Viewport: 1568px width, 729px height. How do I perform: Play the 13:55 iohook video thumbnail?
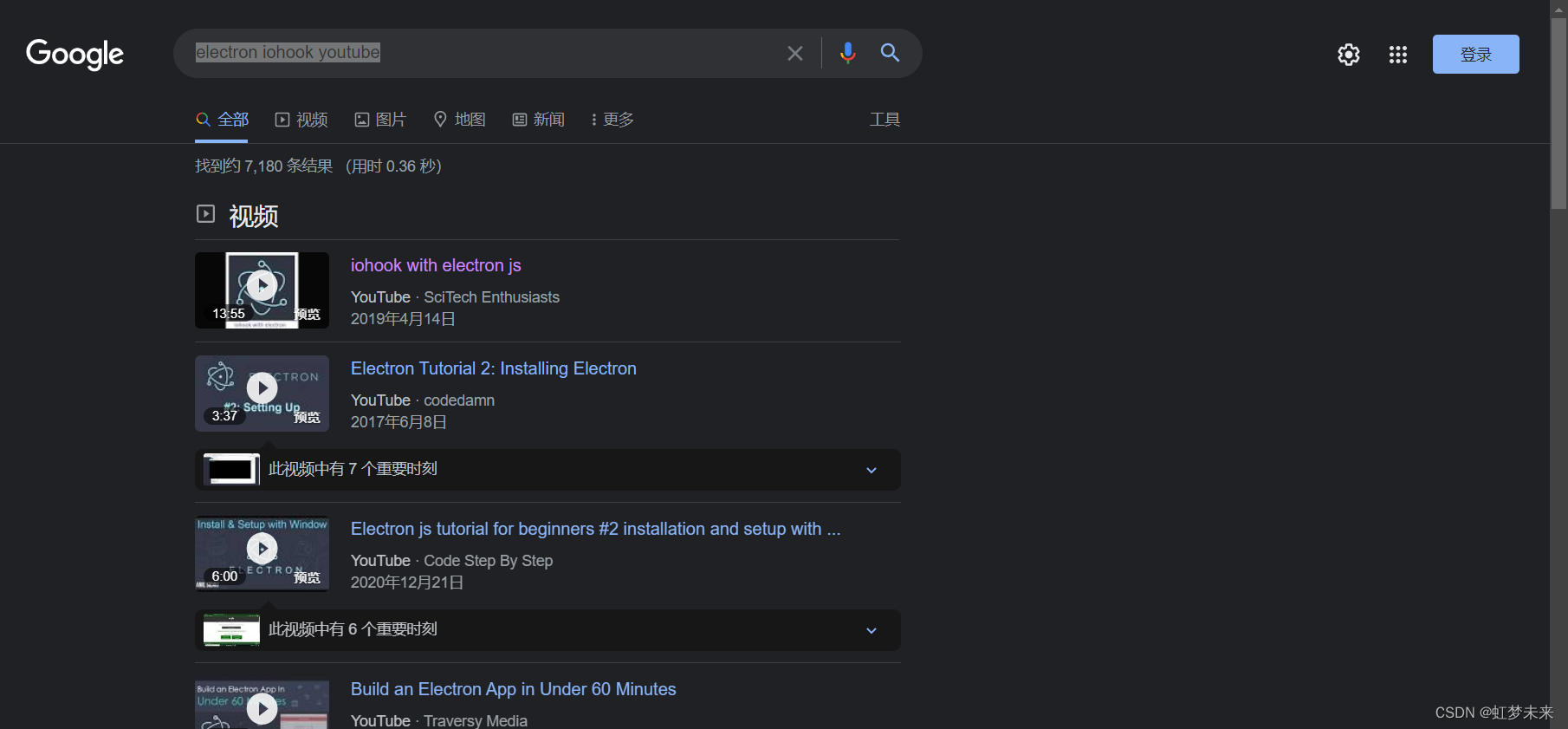(262, 290)
